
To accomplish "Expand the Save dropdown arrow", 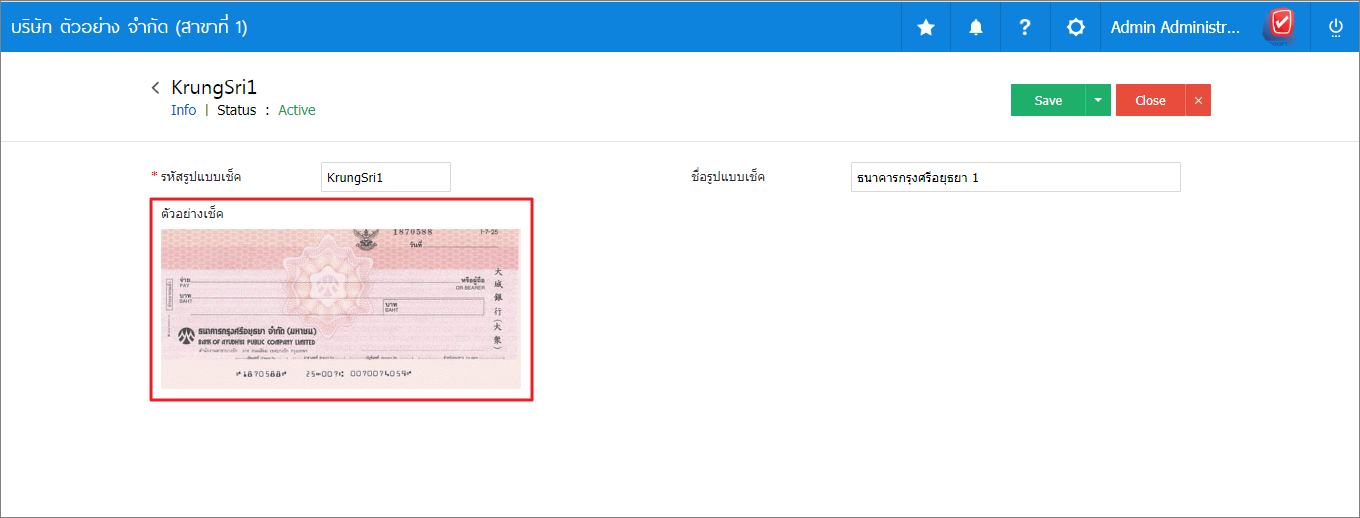I will 1098,100.
